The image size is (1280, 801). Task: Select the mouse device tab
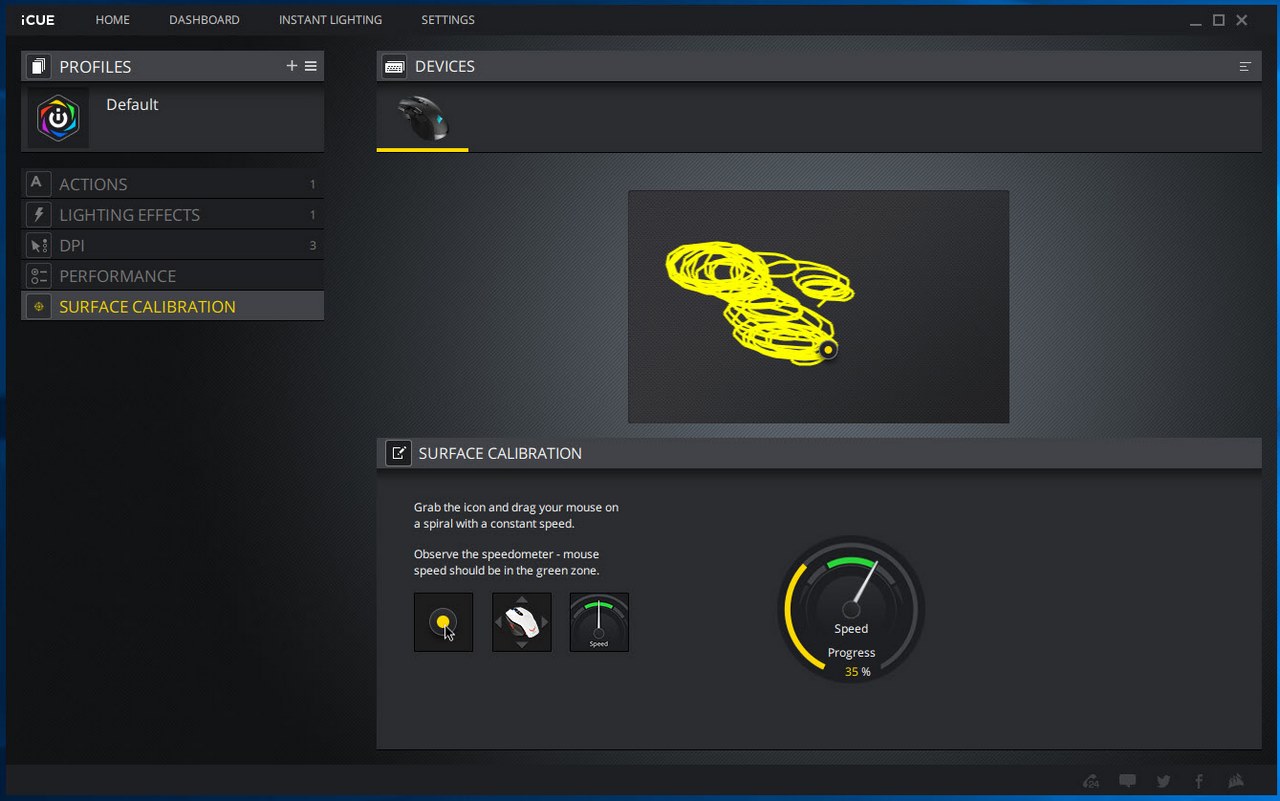(422, 120)
